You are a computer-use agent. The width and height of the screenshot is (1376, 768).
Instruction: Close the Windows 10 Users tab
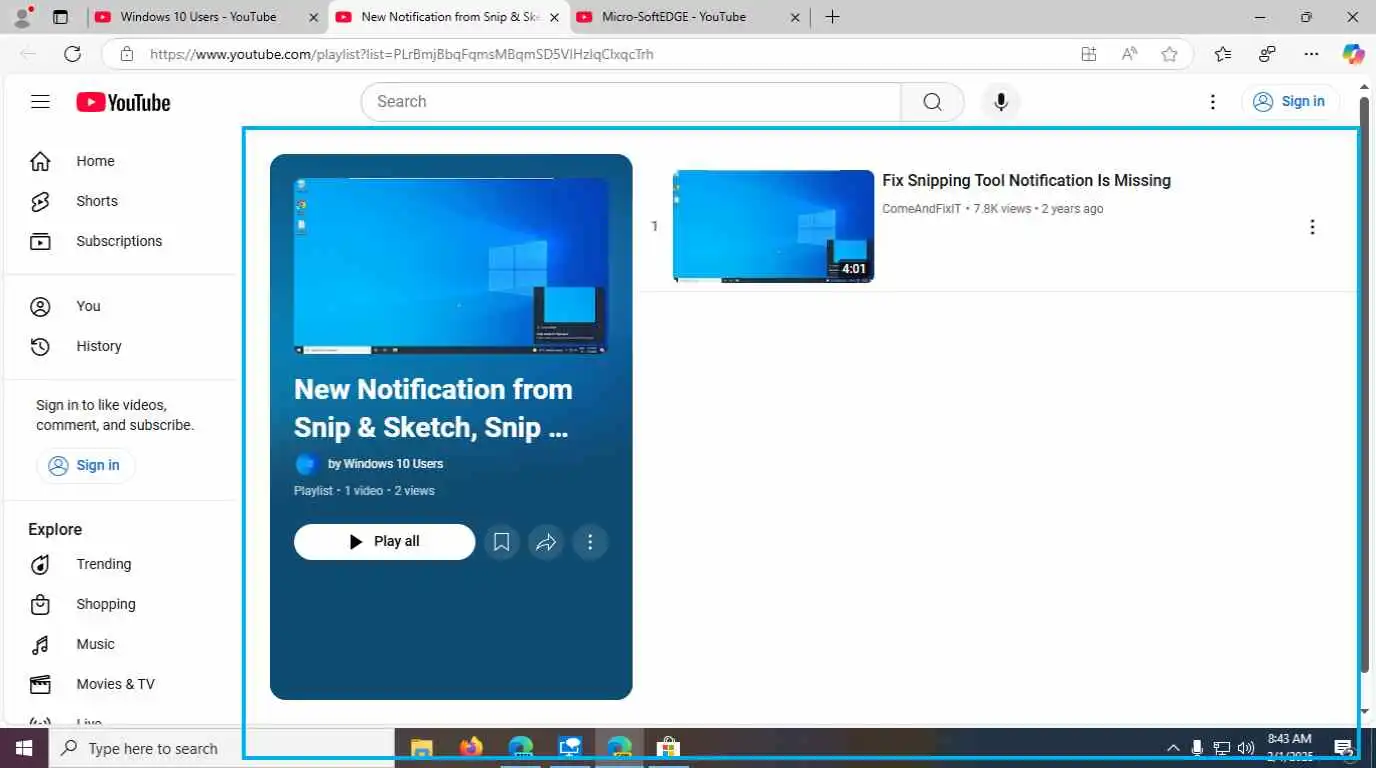point(313,18)
